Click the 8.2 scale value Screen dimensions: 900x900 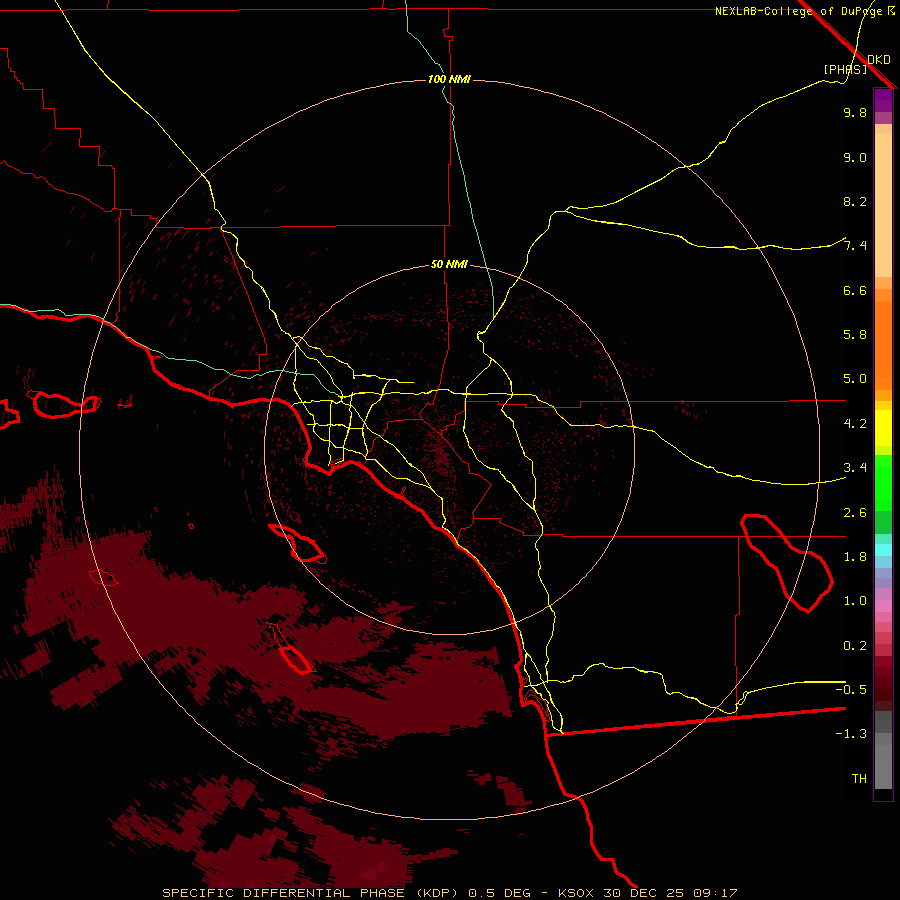tap(855, 201)
